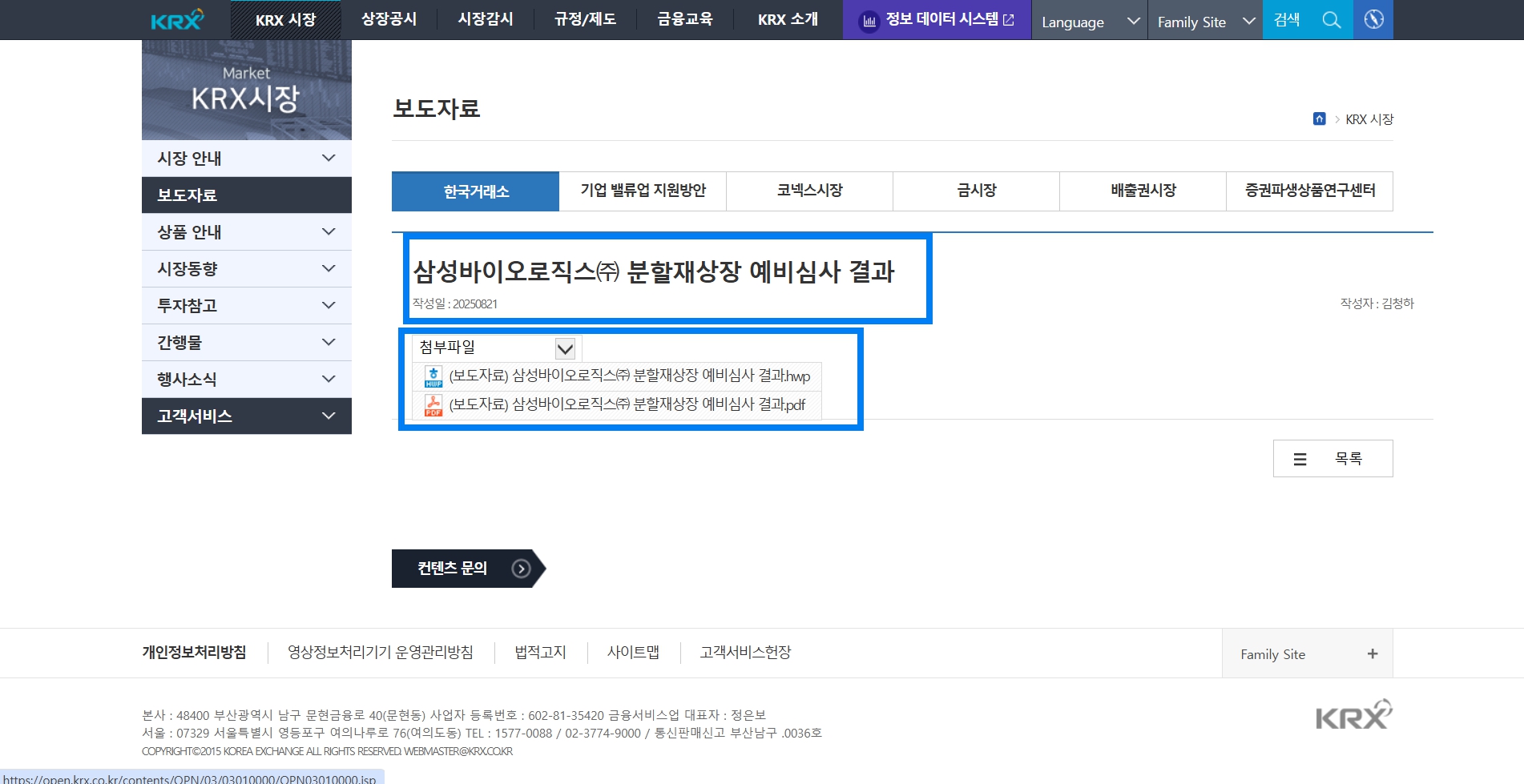Download the .hwp press release file
The height and width of the screenshot is (784, 1524).
point(629,376)
